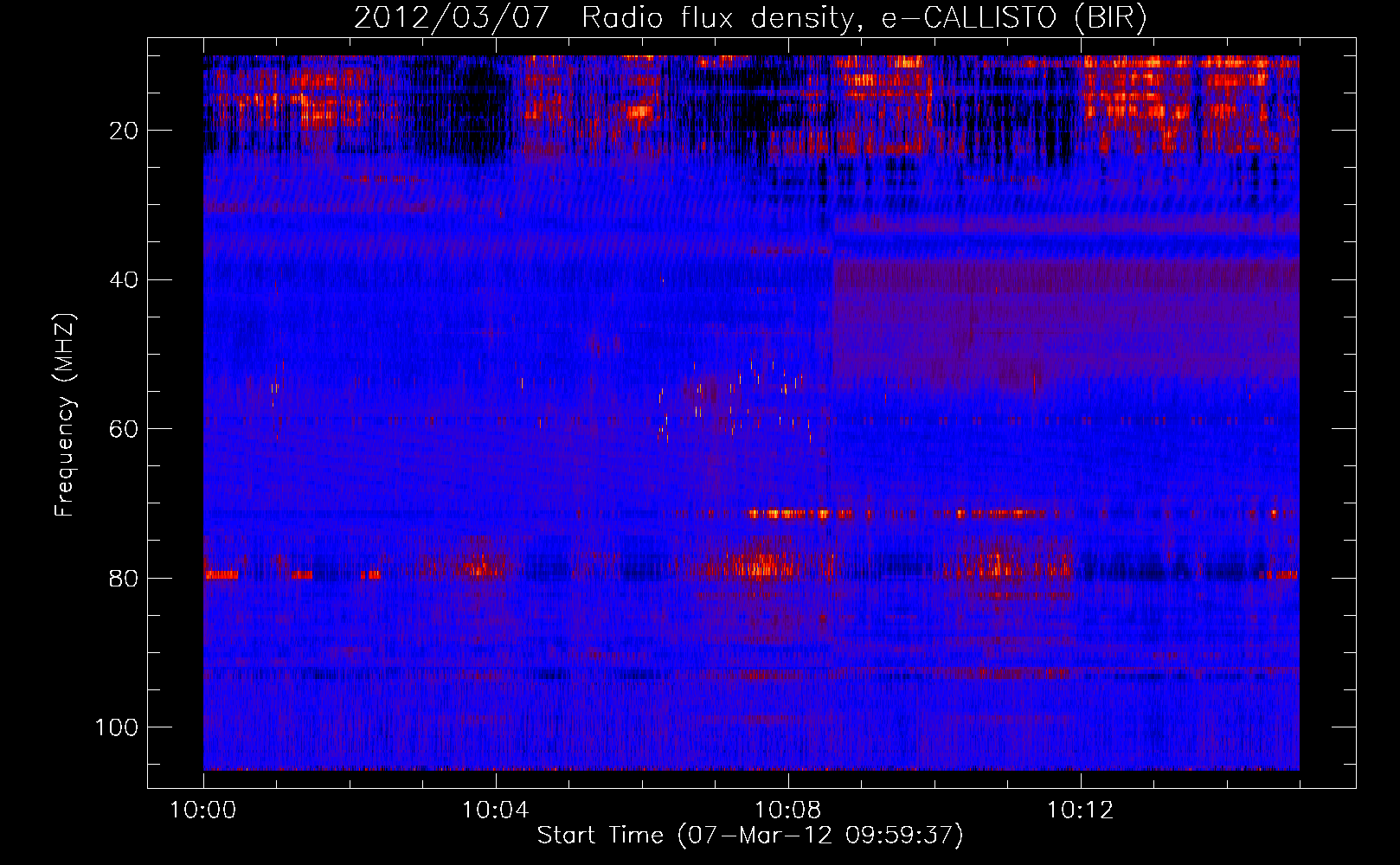
Task: Click the 'Frequency (MHZ)' axis label
Action: (65, 415)
